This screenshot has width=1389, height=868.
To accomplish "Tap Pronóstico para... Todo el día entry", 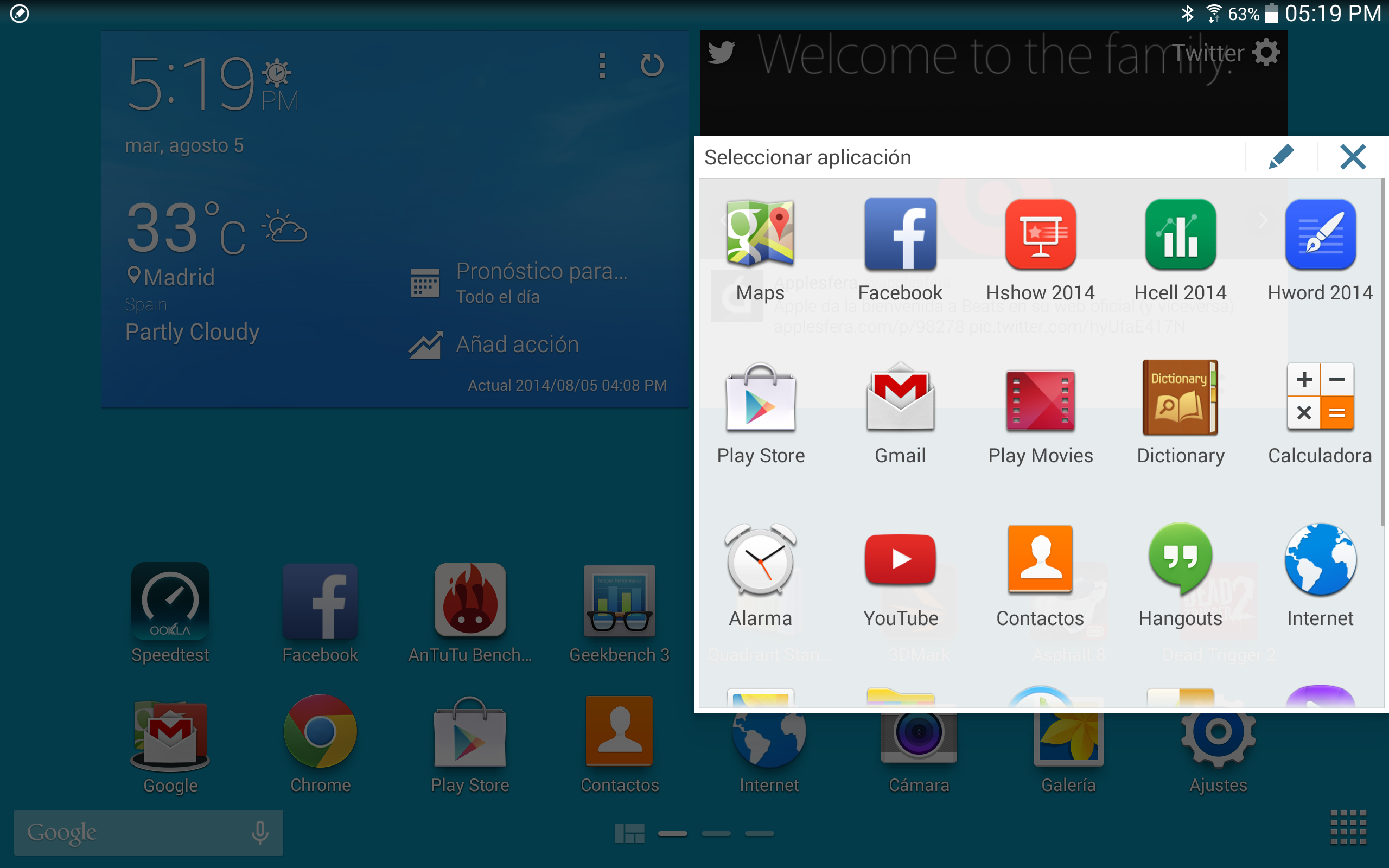I will [x=519, y=283].
